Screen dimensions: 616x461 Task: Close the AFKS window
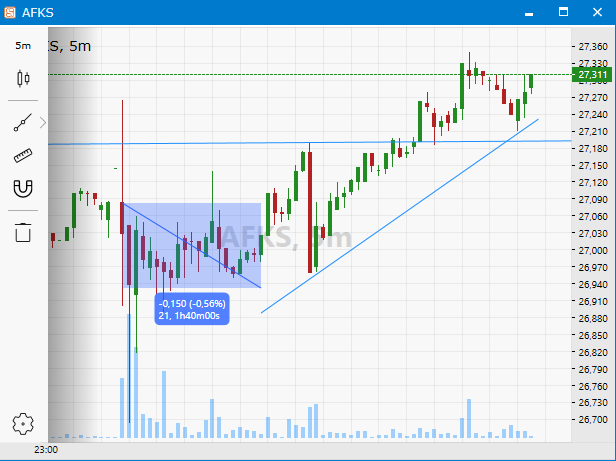[598, 12]
